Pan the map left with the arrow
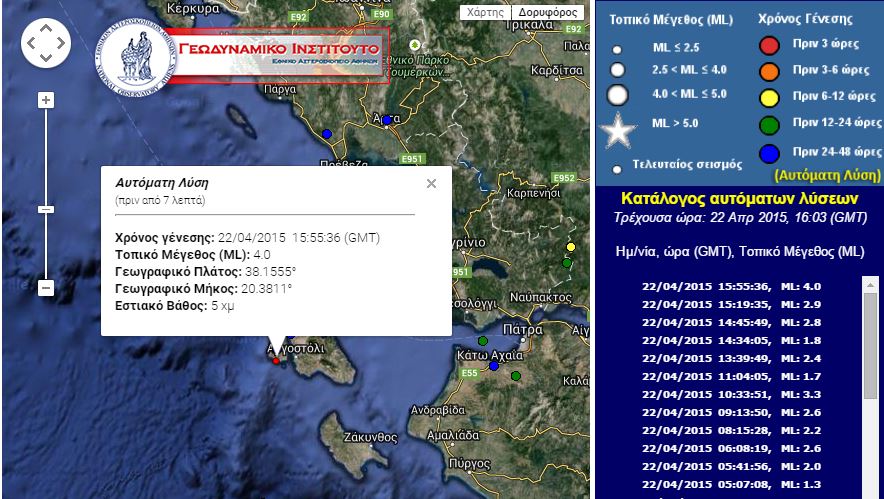Screen dimensions: 884x499 tap(30, 43)
